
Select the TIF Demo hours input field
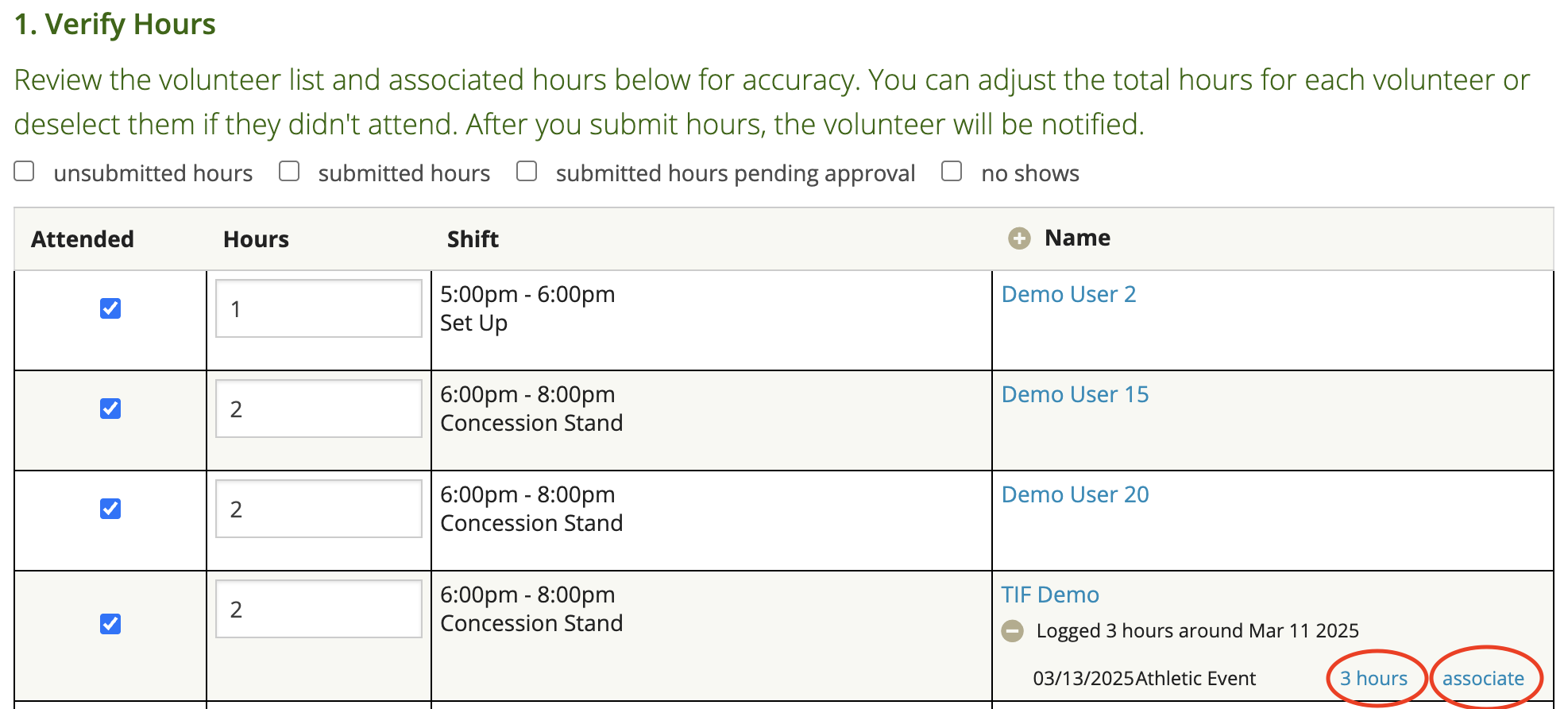pyautogui.click(x=319, y=609)
